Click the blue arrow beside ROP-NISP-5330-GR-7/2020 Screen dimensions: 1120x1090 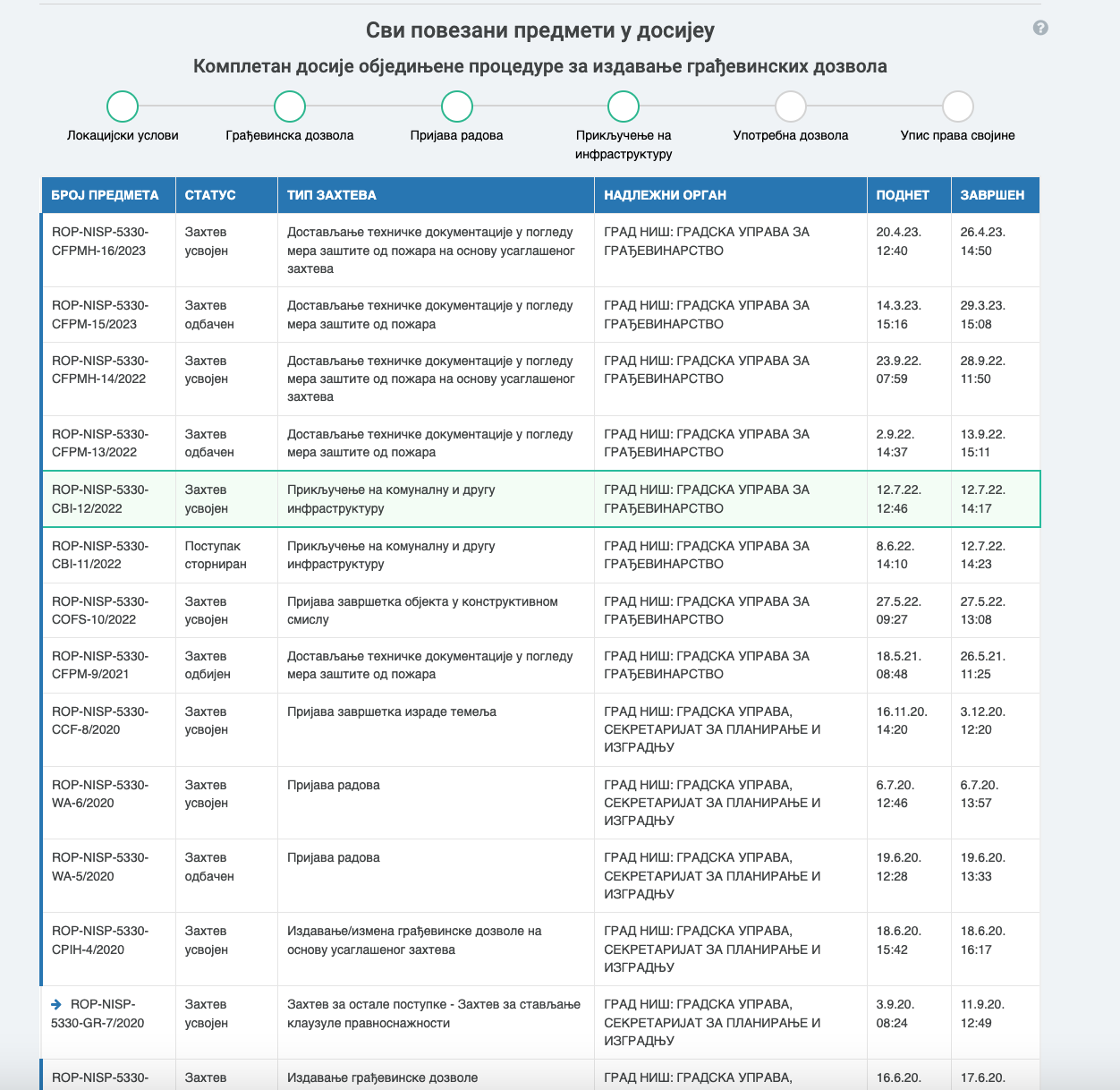[x=57, y=1004]
